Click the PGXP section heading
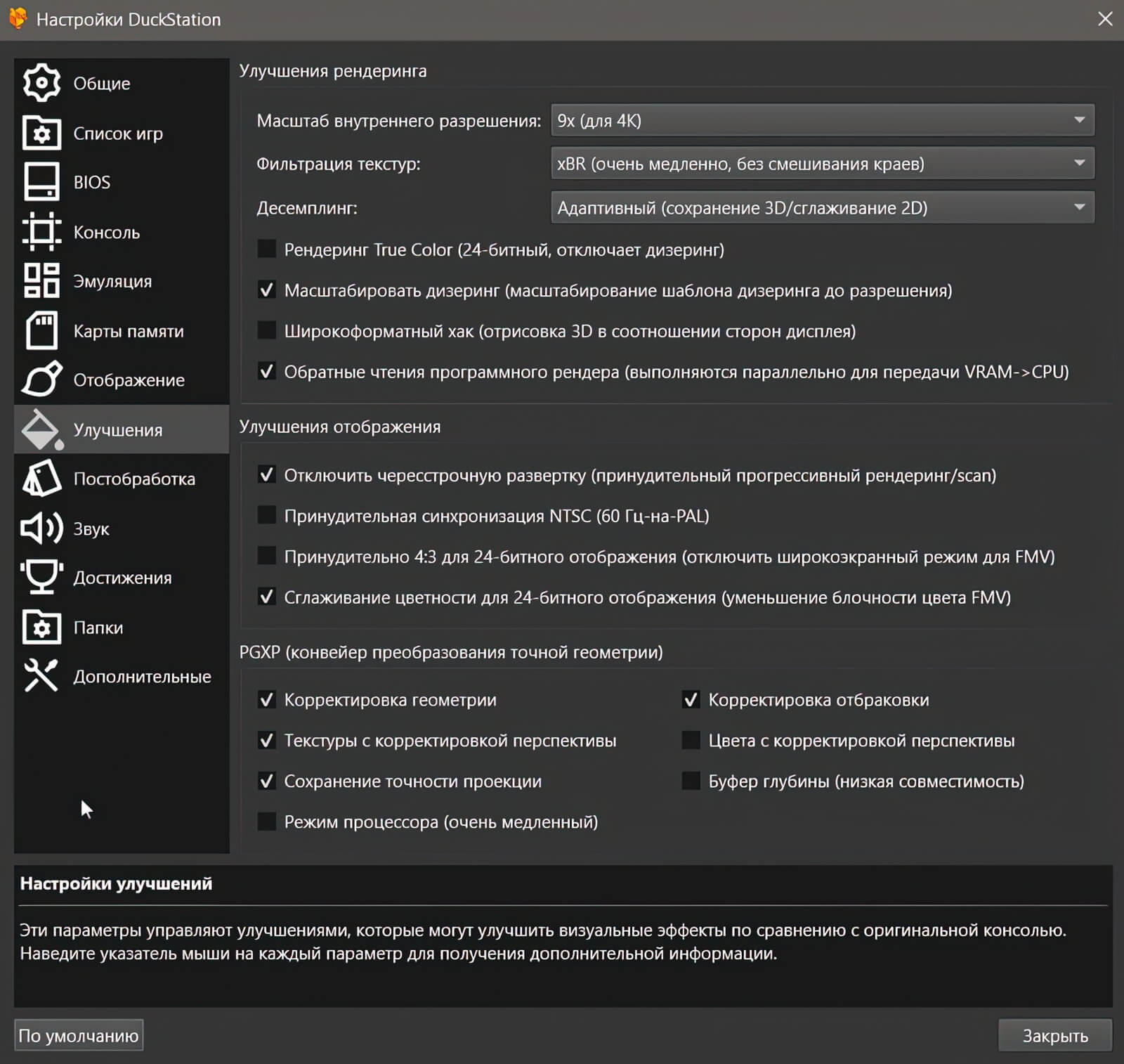Screen dimensions: 1124x1064 coord(451,652)
